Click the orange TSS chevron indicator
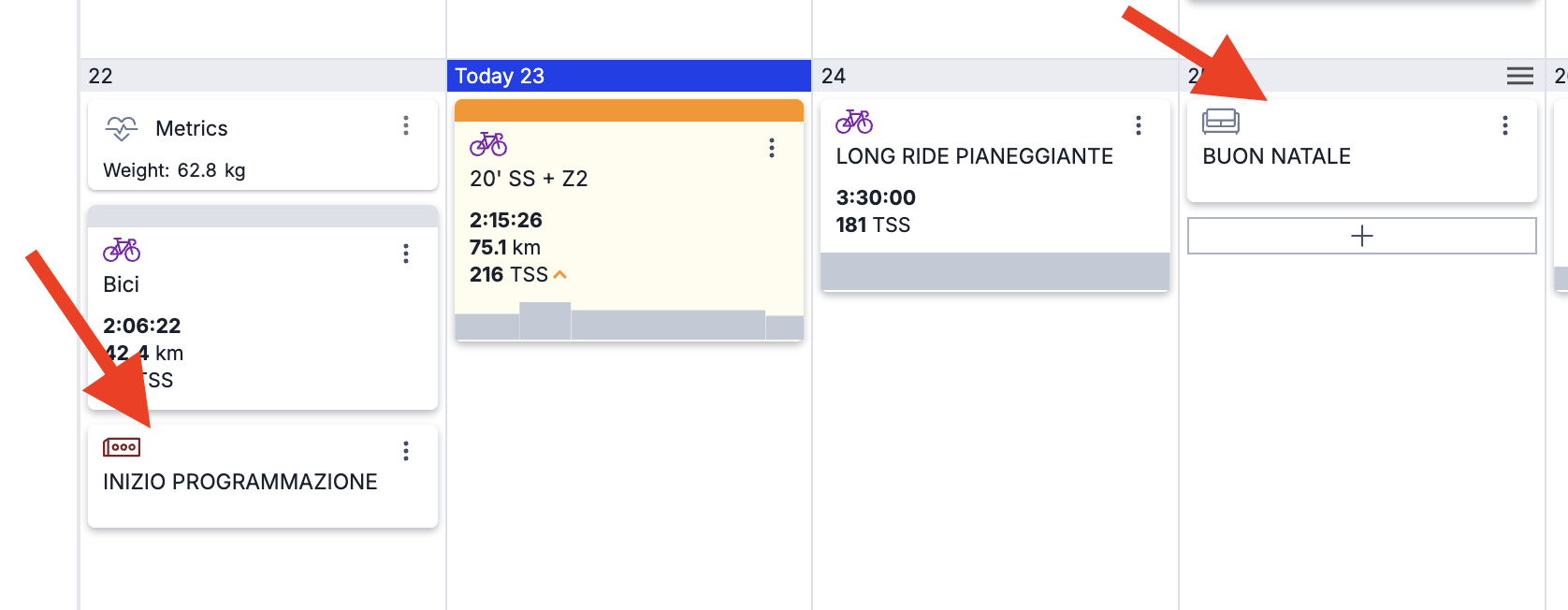1568x610 pixels. click(x=560, y=275)
